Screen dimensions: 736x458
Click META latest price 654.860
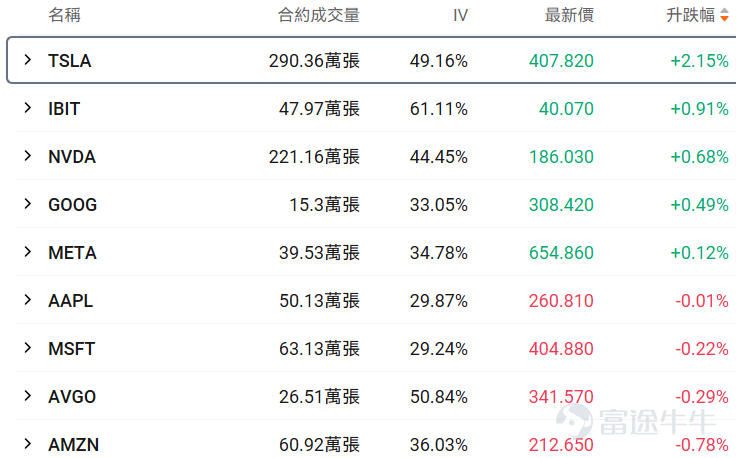click(561, 253)
